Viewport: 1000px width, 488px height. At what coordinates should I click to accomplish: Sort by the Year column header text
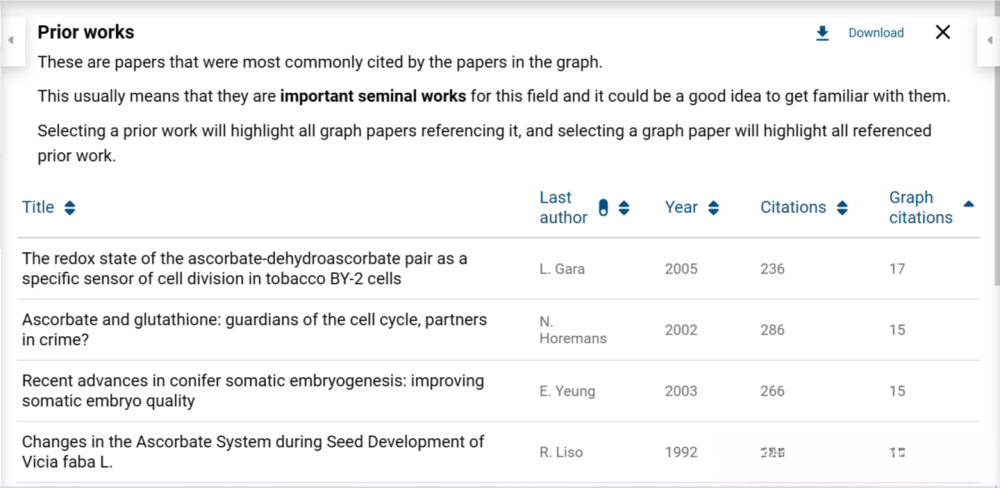click(x=681, y=208)
